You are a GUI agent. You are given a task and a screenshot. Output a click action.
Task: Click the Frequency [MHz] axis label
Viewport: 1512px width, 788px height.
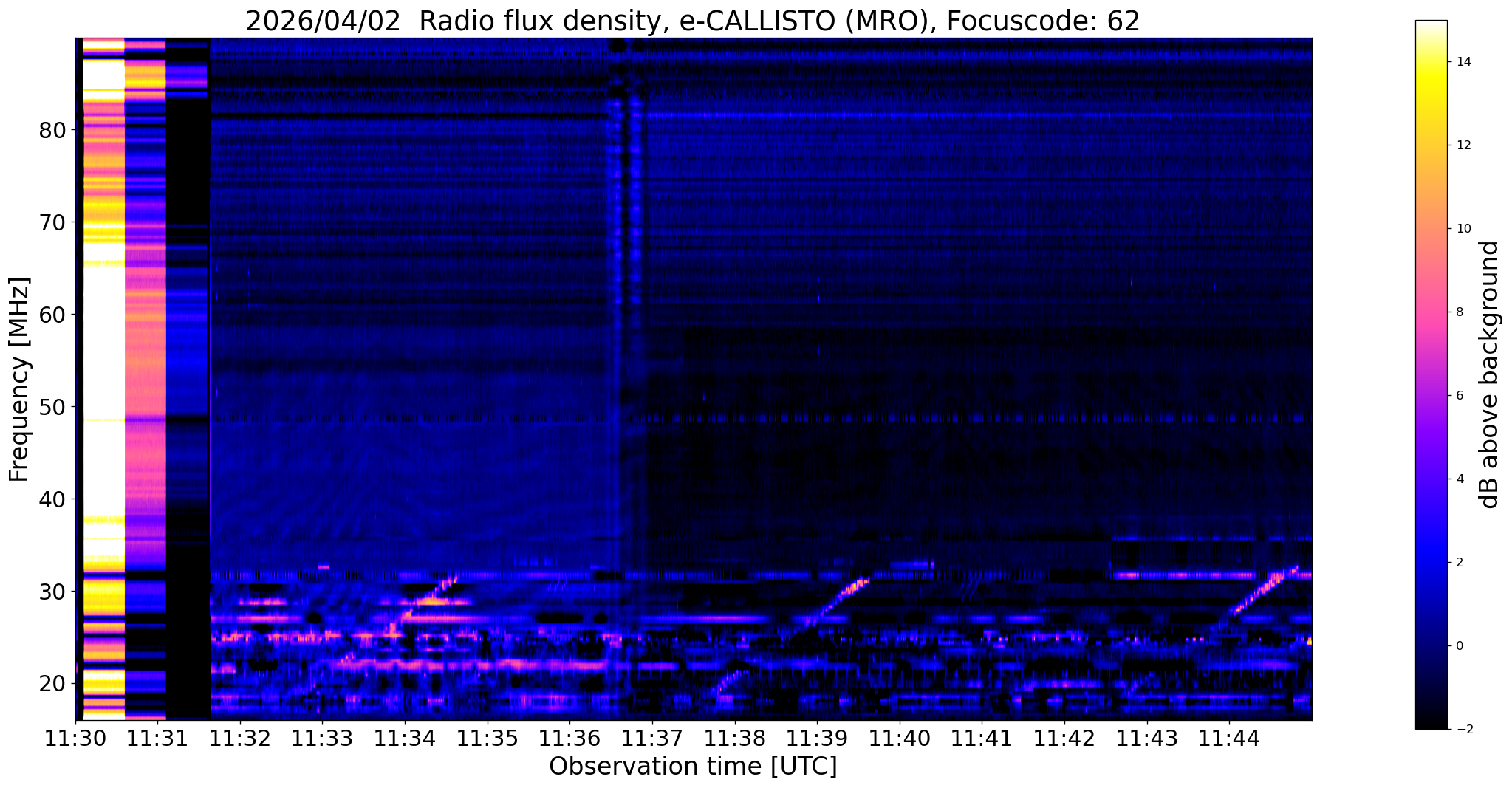(x=20, y=379)
